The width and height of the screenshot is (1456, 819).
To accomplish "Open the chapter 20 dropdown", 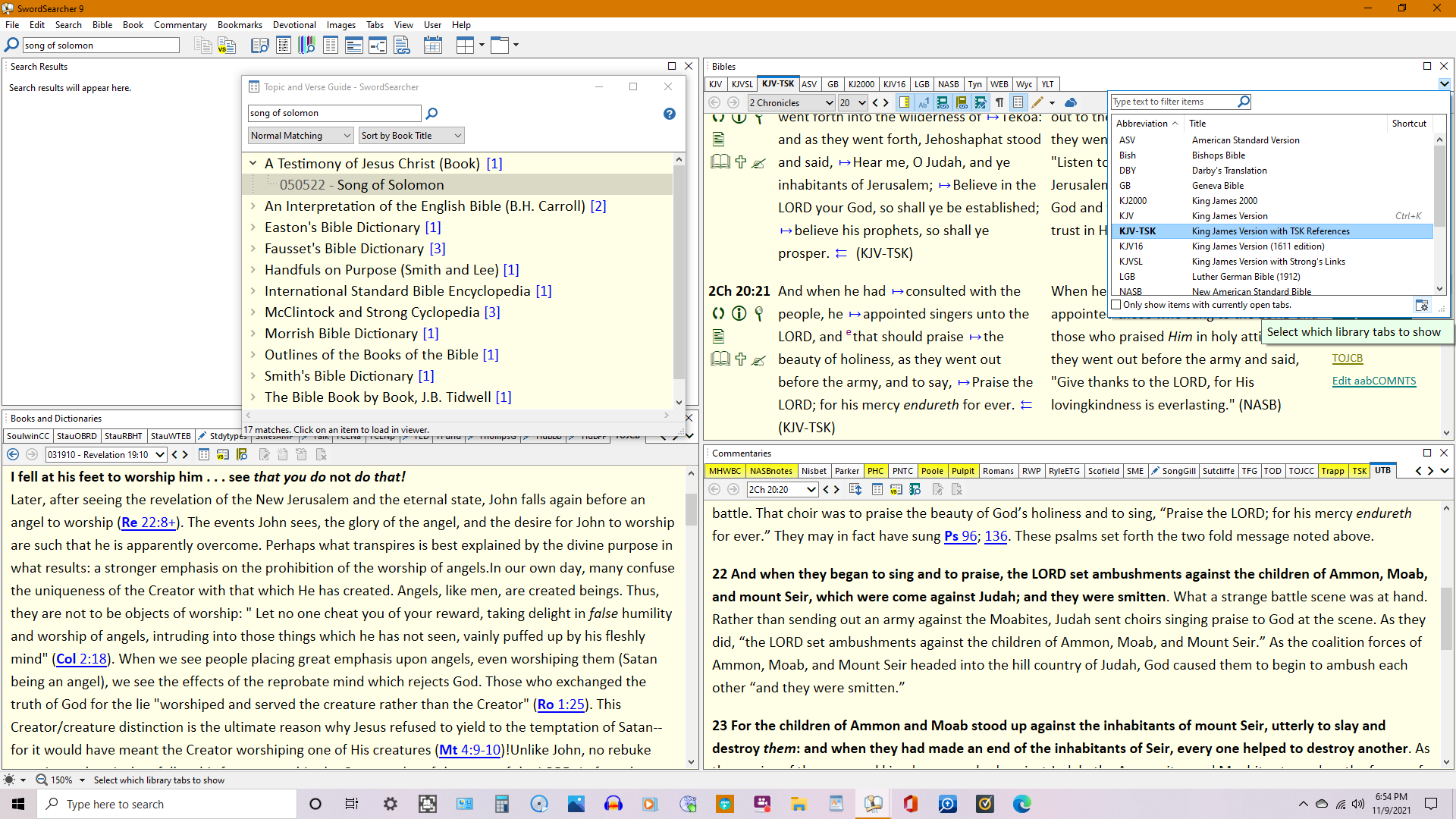I will click(852, 102).
